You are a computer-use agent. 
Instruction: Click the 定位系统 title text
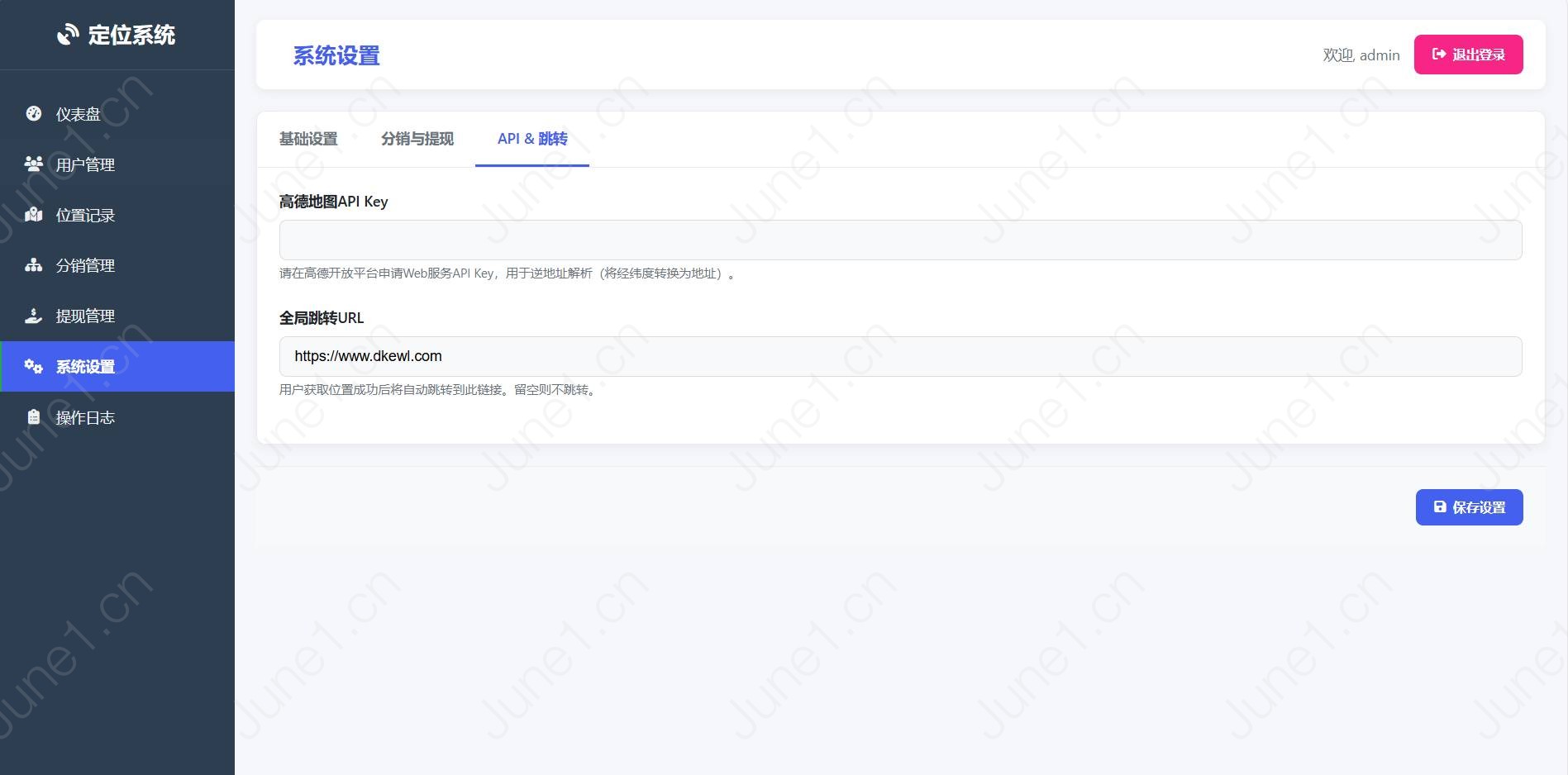tap(131, 35)
